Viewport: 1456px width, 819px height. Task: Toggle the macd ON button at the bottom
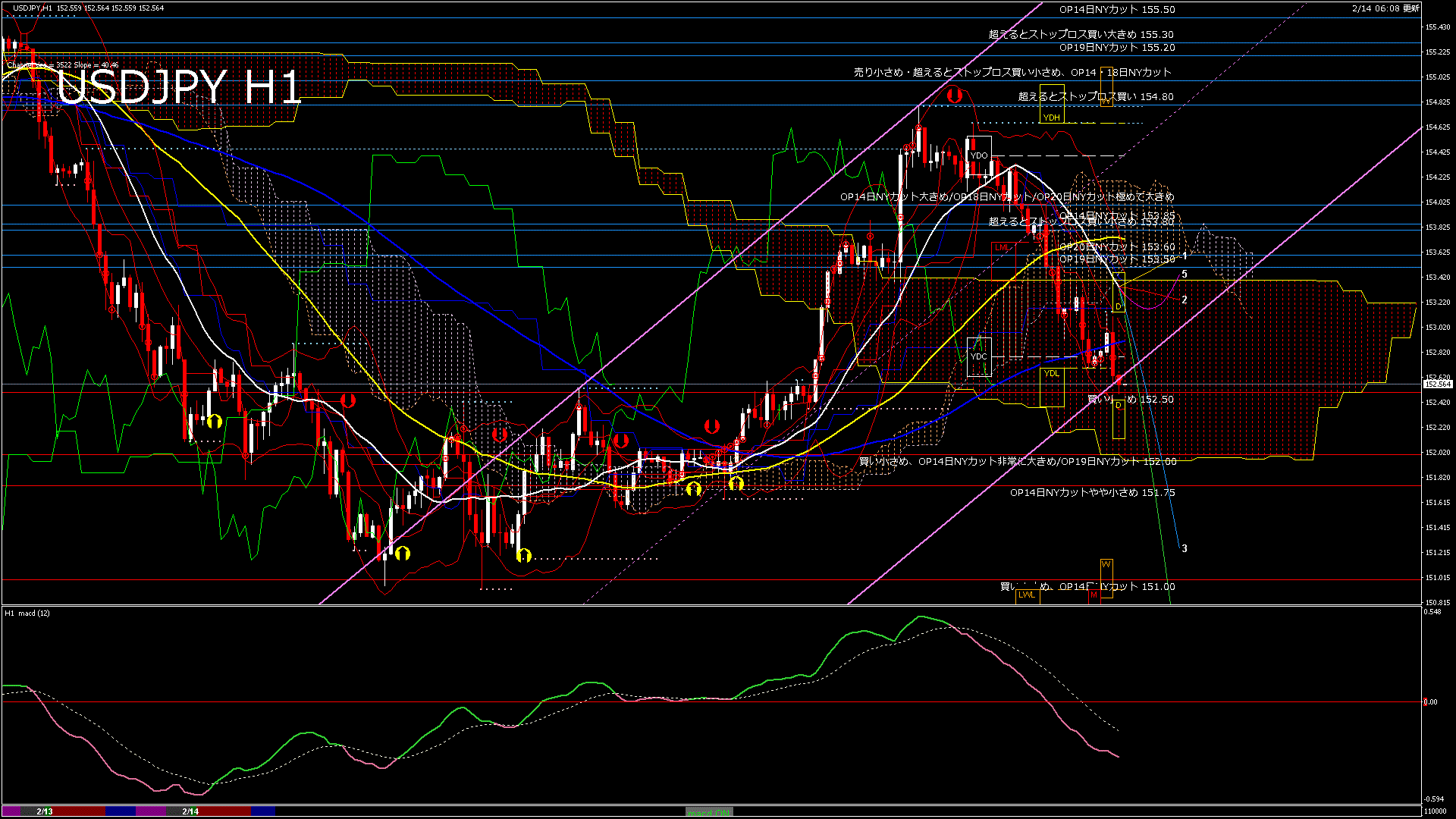709,812
